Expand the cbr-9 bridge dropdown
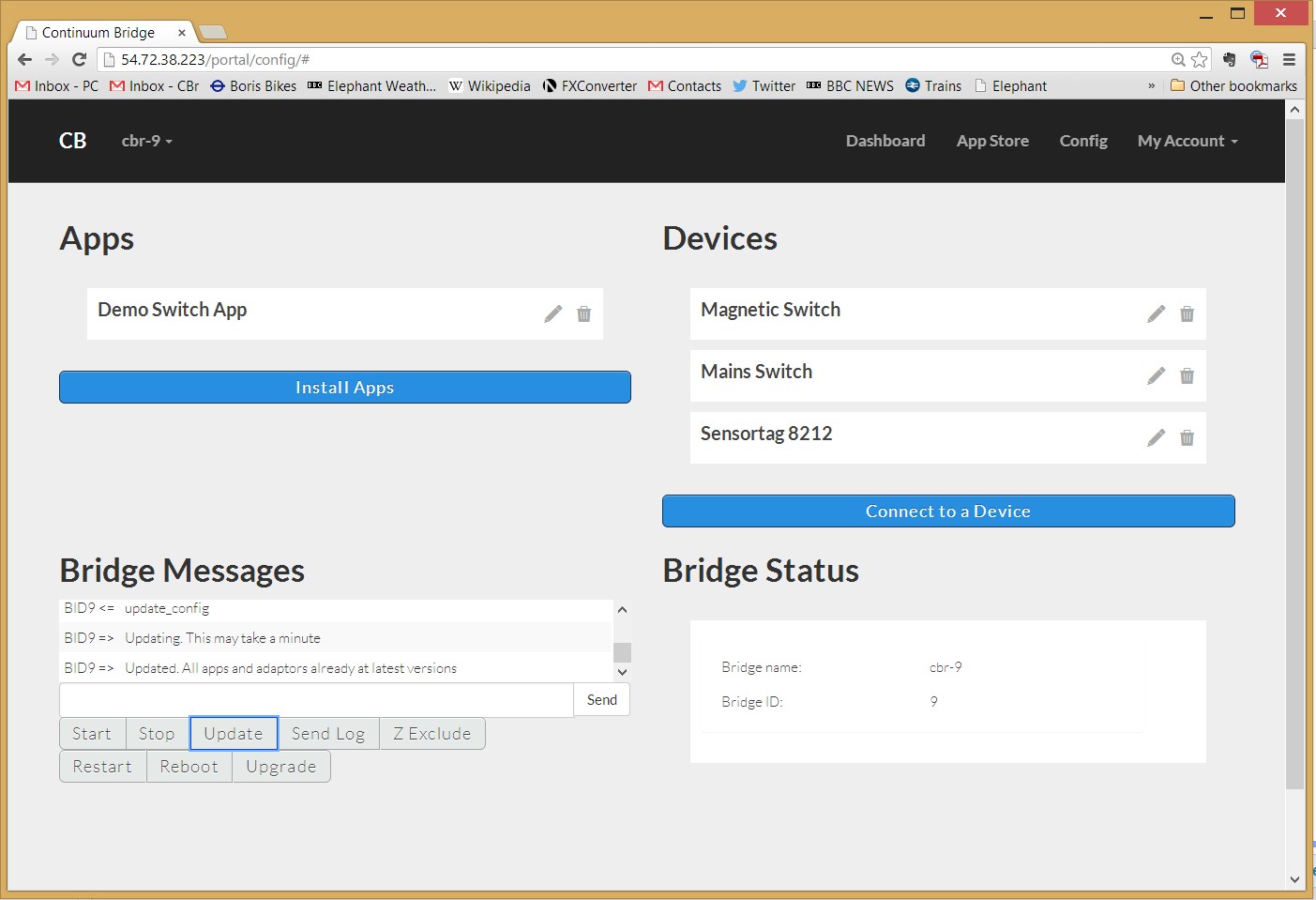Image resolution: width=1316 pixels, height=900 pixels. [x=147, y=141]
